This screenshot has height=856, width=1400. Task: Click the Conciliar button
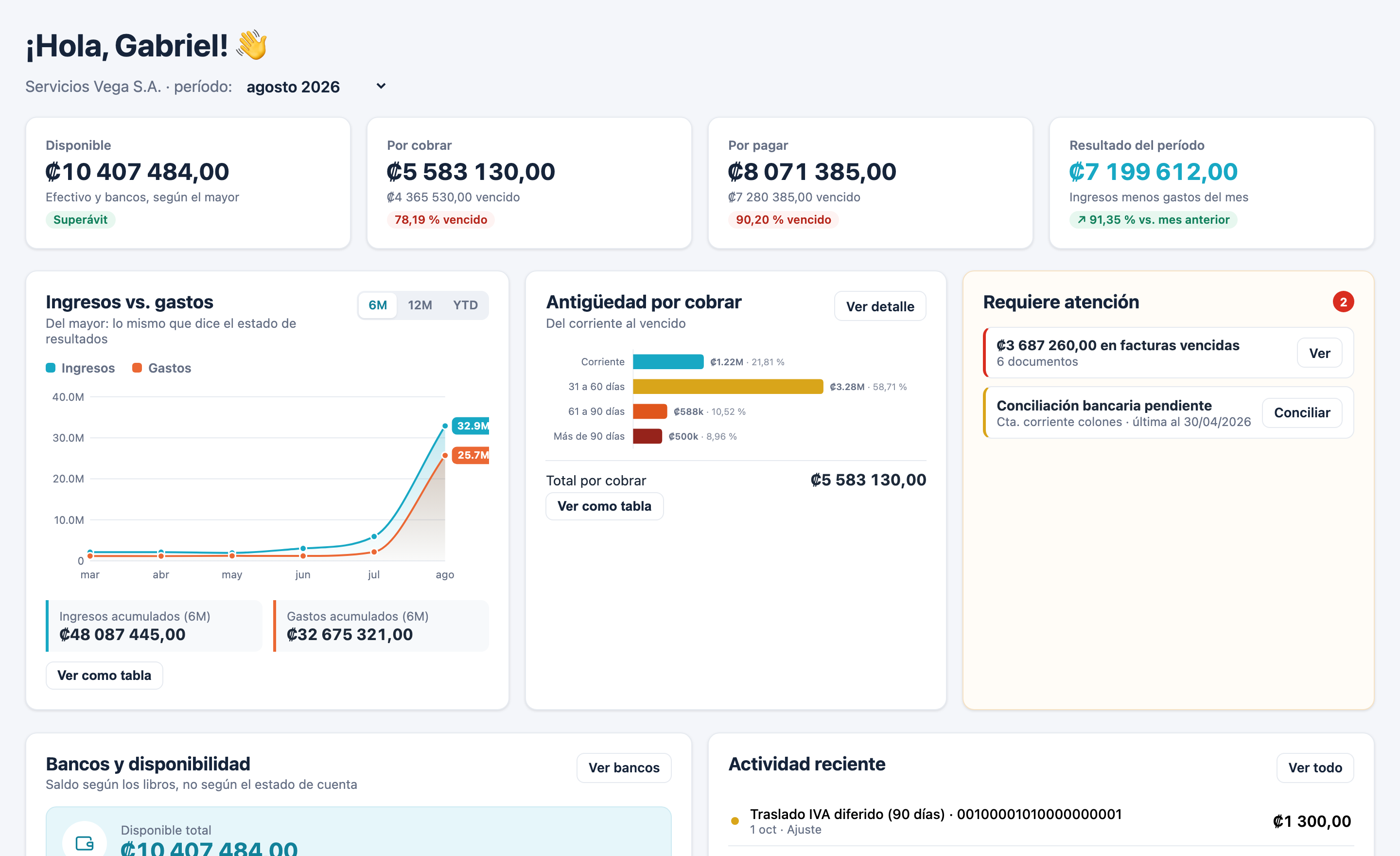tap(1302, 412)
